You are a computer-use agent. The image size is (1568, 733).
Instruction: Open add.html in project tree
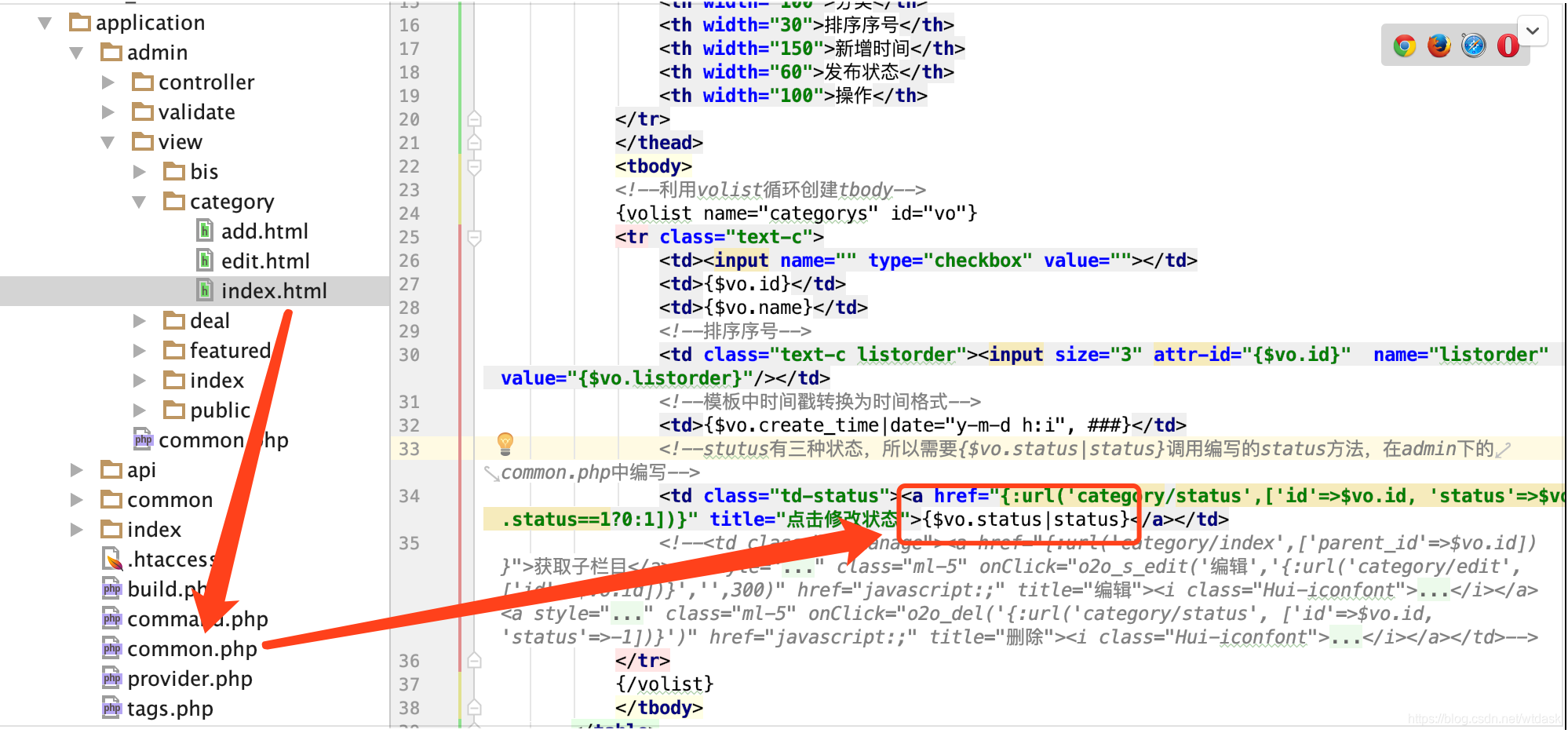tap(264, 232)
